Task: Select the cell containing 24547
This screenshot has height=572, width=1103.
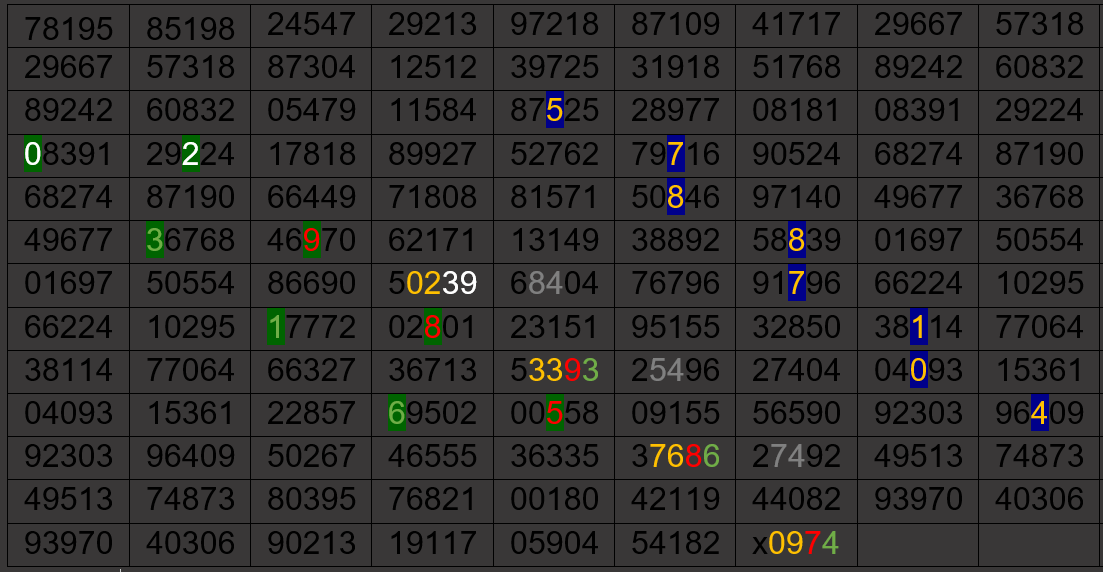Action: (311, 25)
